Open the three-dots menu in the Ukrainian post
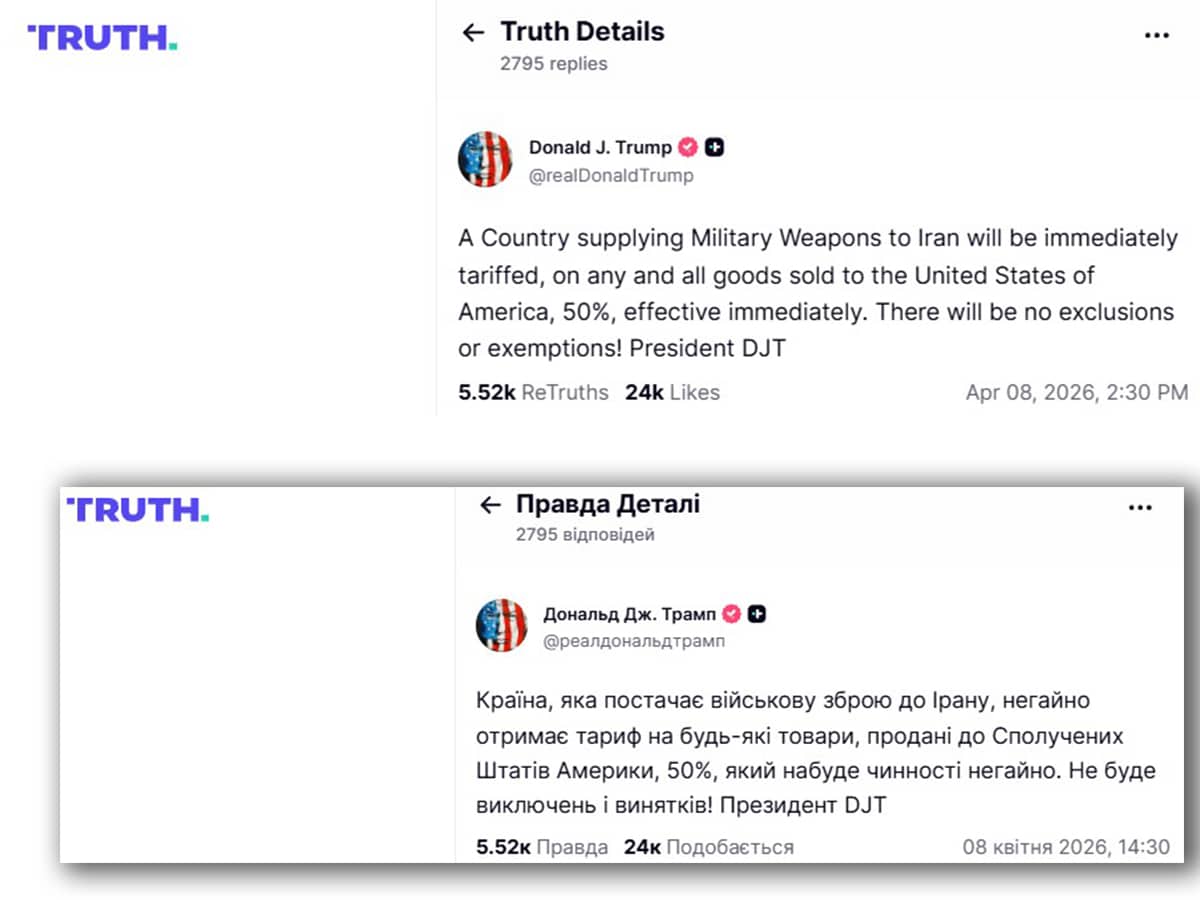The image size is (1200, 900). click(x=1140, y=508)
